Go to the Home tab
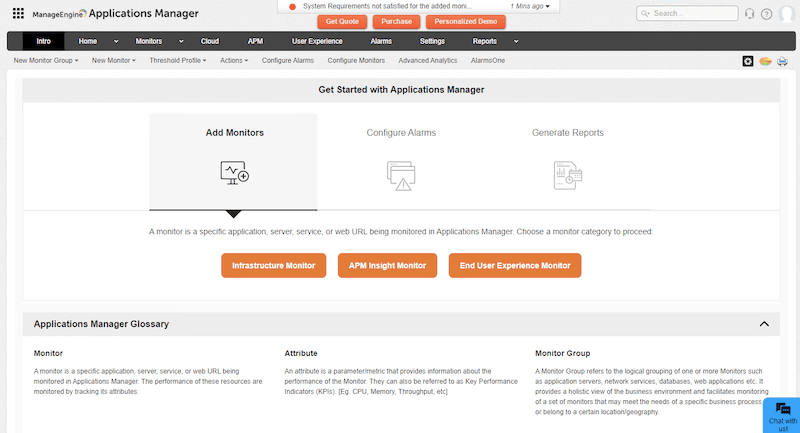 pos(88,41)
